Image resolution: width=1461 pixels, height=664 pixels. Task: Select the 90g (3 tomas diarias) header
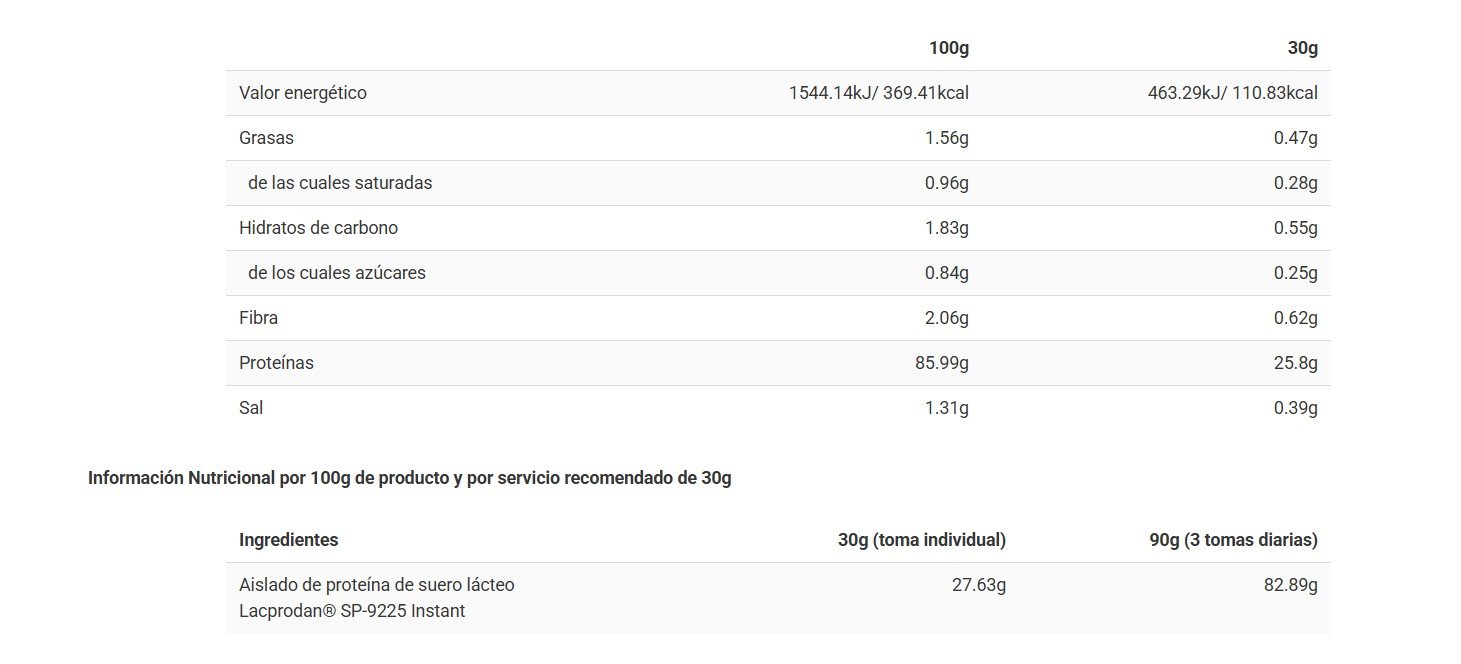pyautogui.click(x=1233, y=540)
